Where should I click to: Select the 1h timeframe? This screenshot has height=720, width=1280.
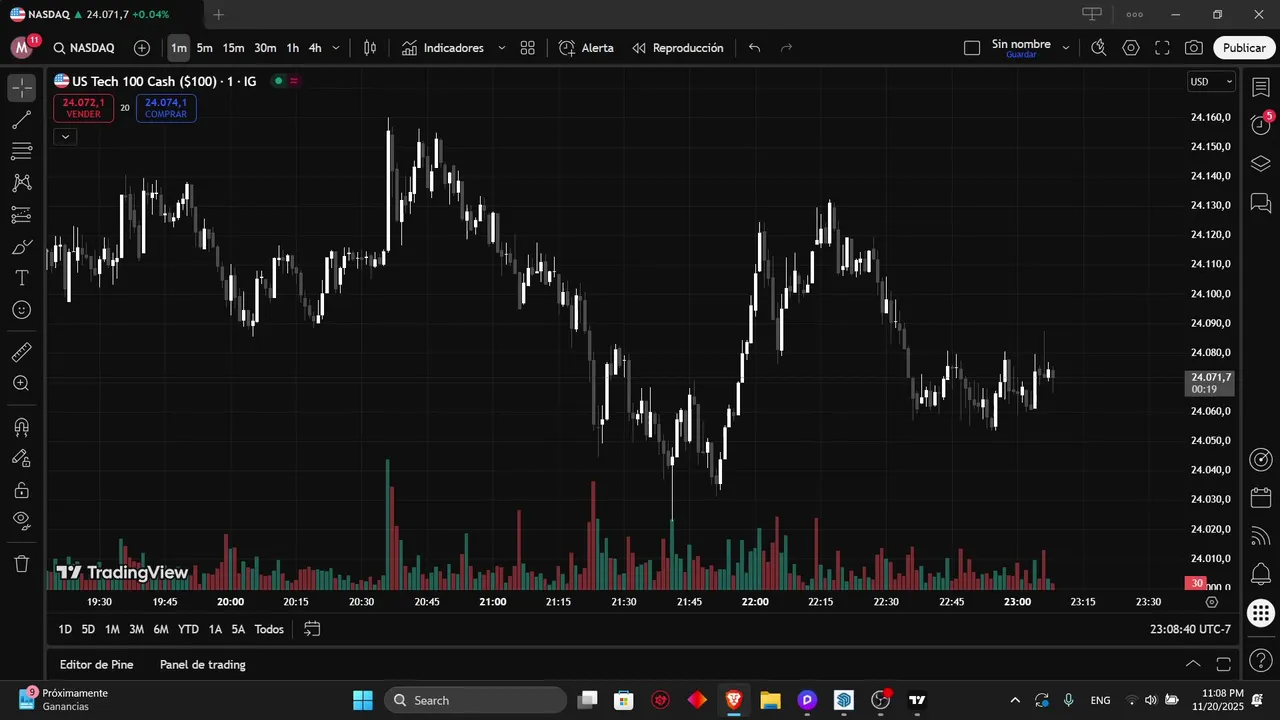pyautogui.click(x=293, y=48)
